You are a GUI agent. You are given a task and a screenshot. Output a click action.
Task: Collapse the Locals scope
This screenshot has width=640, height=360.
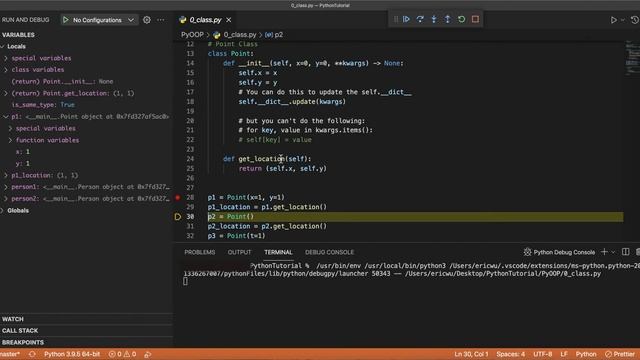coord(3,47)
